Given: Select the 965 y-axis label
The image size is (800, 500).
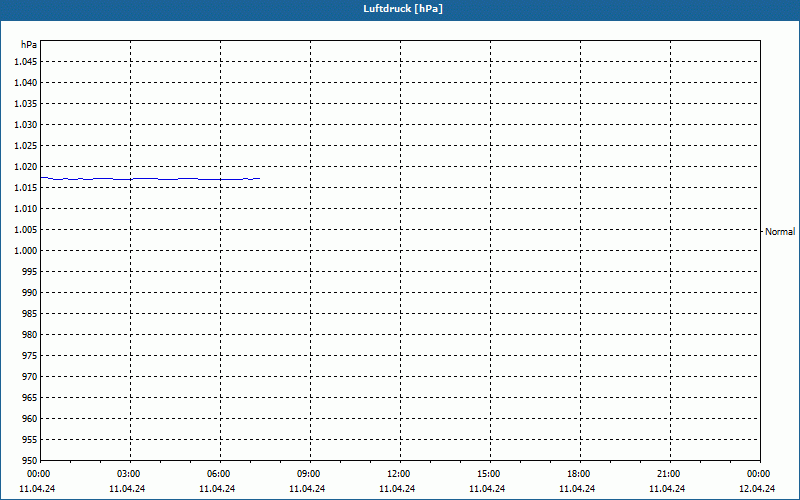Looking at the screenshot, I should pyautogui.click(x=30, y=397).
